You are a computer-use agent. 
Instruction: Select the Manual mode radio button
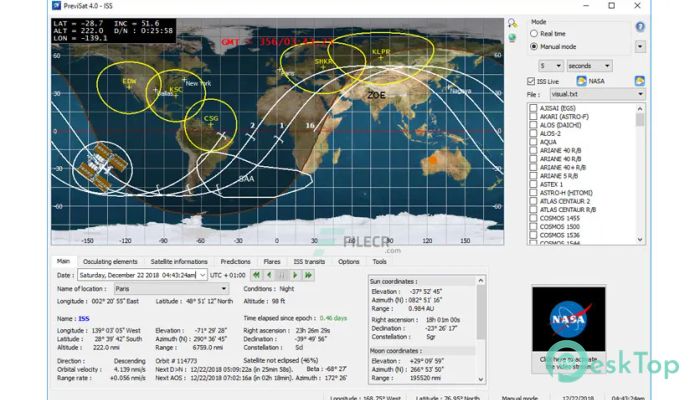tap(534, 46)
